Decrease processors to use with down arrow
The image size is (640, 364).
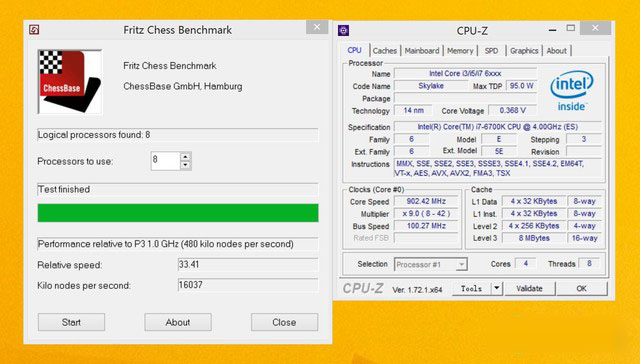point(186,165)
